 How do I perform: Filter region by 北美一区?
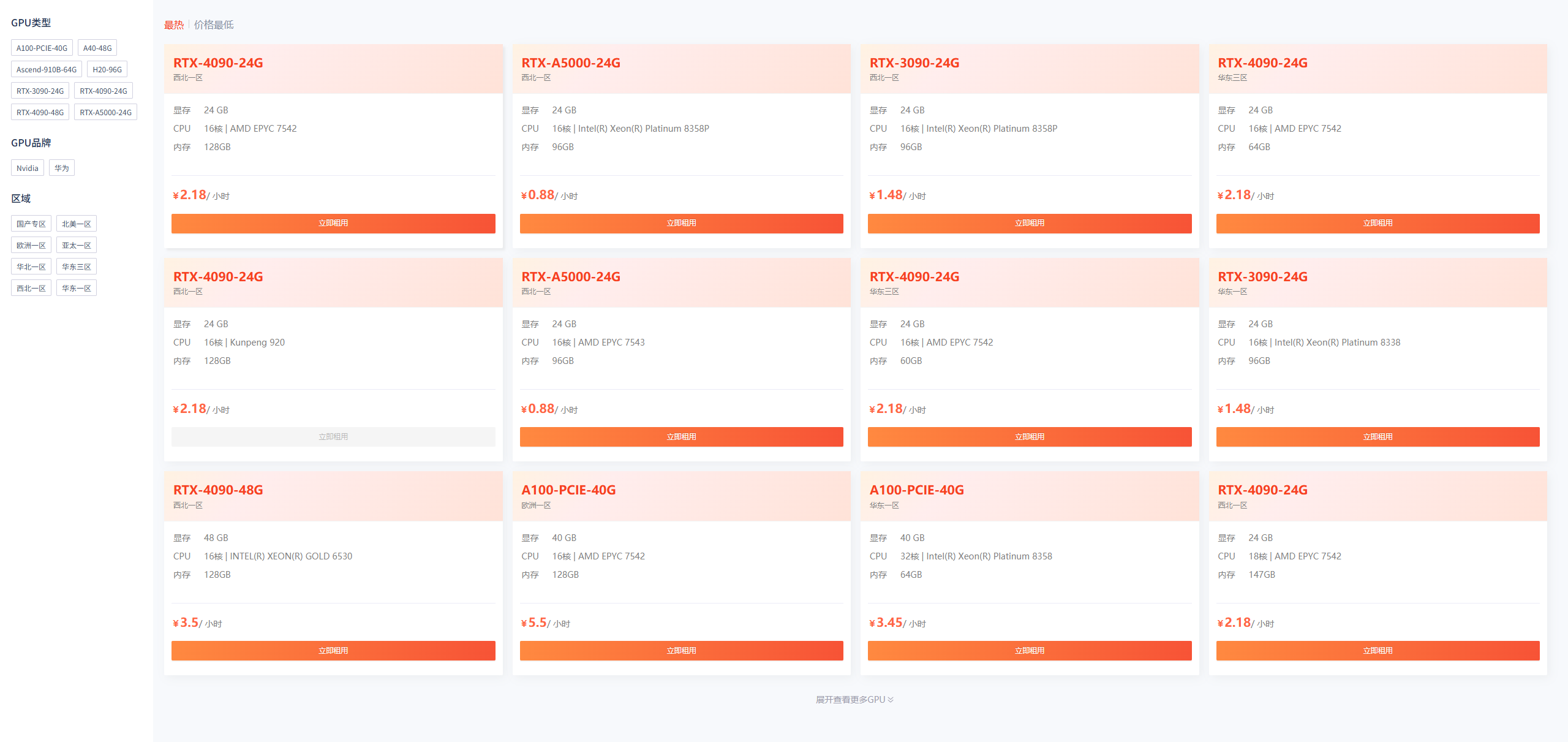(x=76, y=224)
